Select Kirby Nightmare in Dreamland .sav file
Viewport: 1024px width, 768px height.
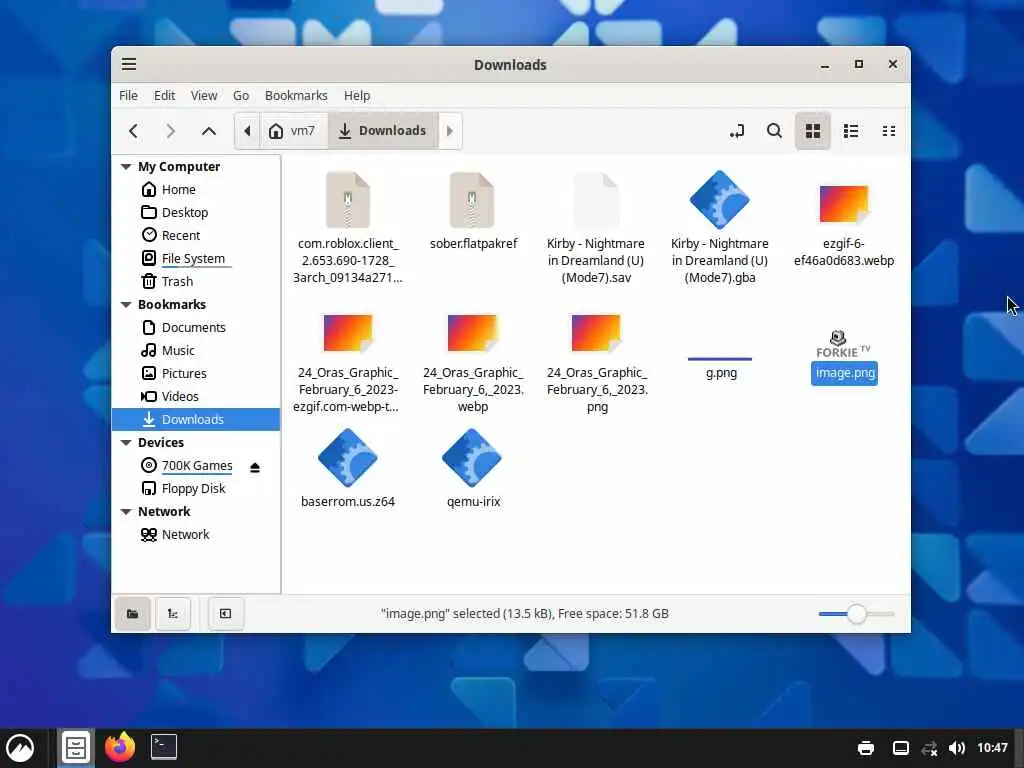596,227
